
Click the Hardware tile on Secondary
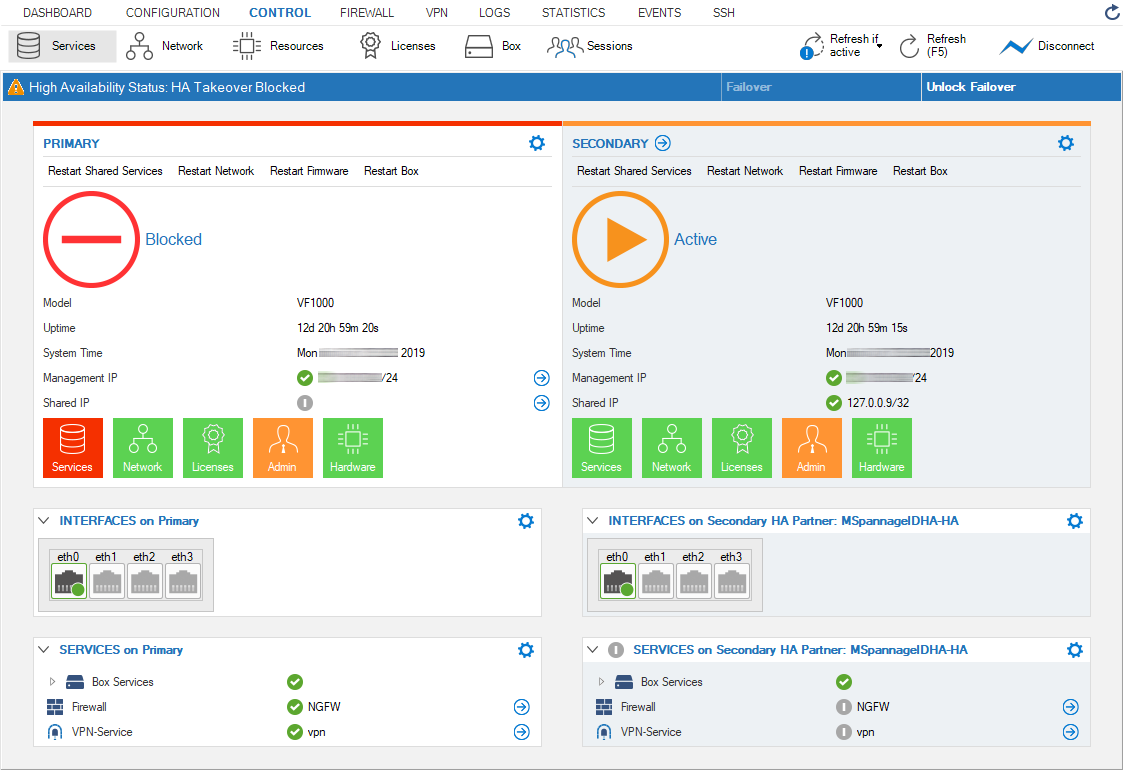(882, 448)
